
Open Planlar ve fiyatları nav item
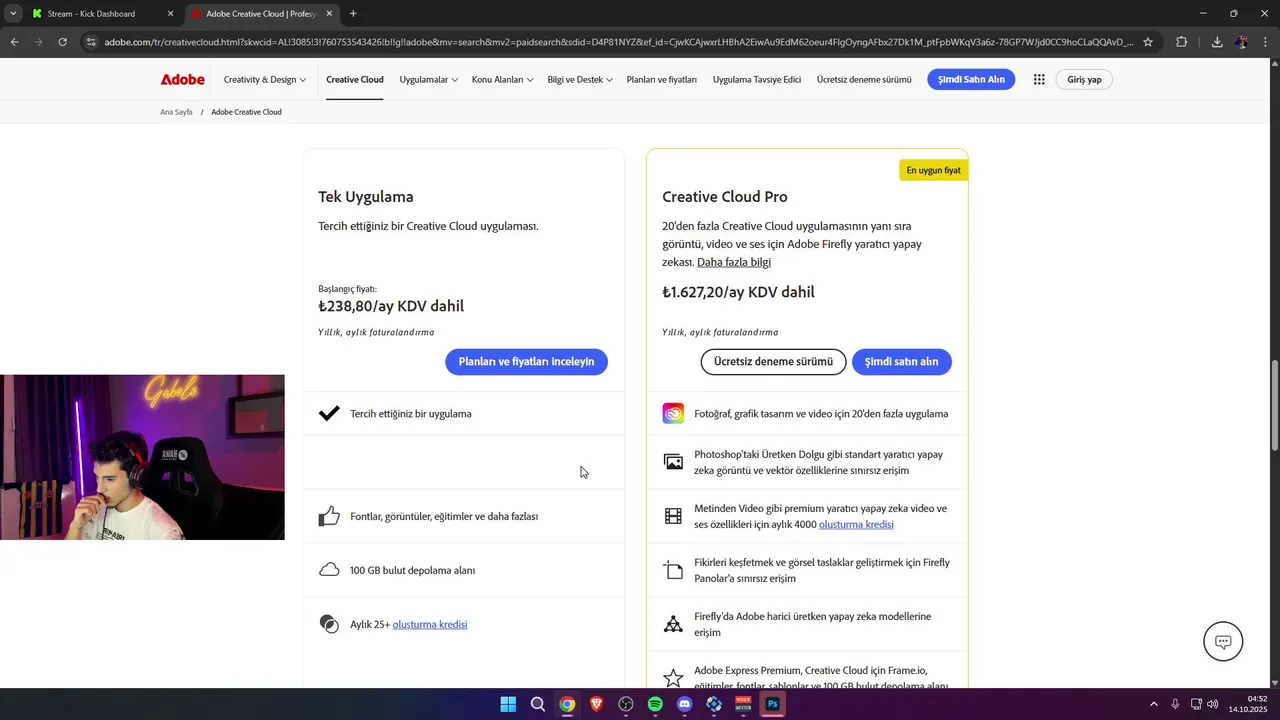tap(662, 79)
